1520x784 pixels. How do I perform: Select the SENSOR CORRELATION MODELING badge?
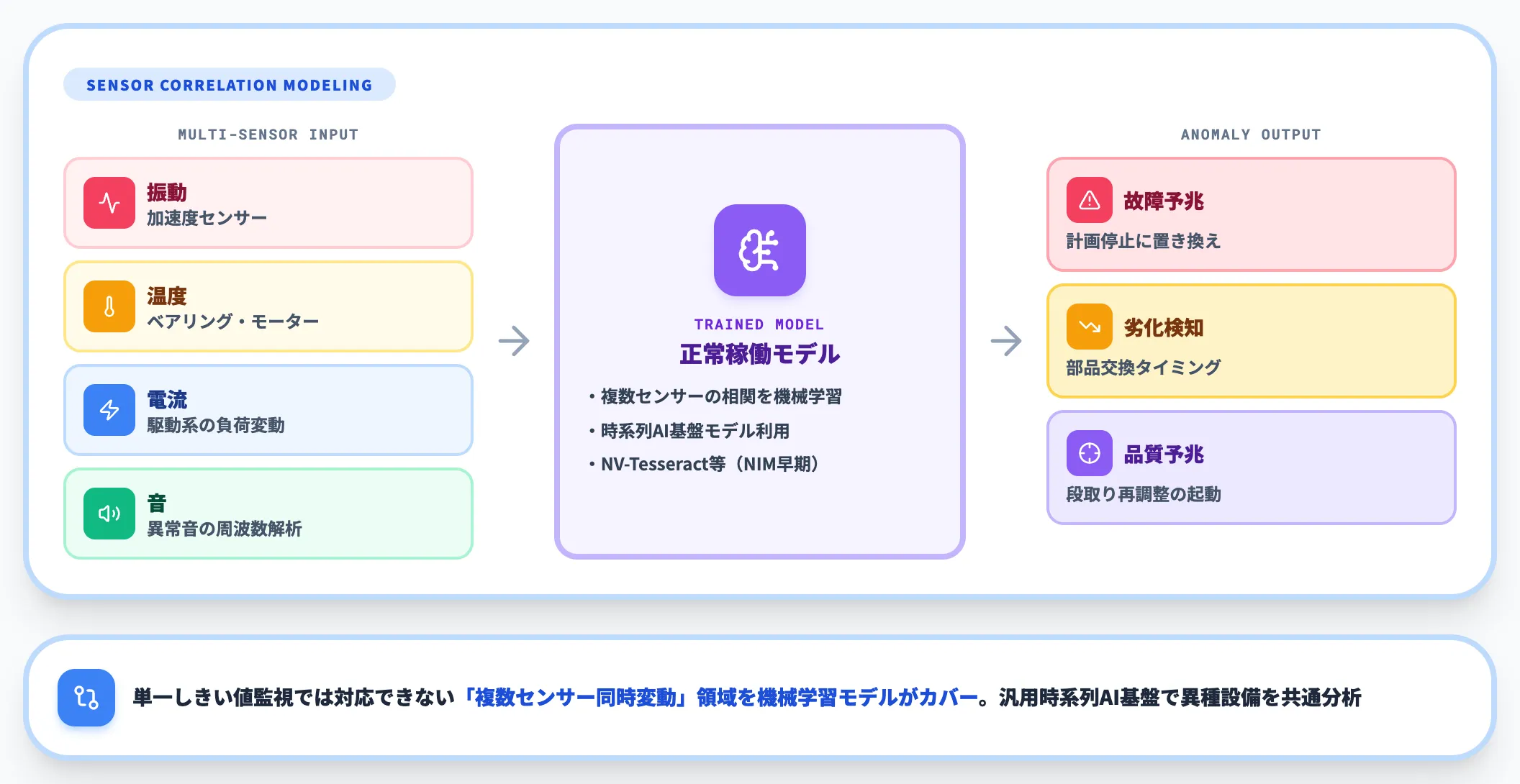pos(230,85)
